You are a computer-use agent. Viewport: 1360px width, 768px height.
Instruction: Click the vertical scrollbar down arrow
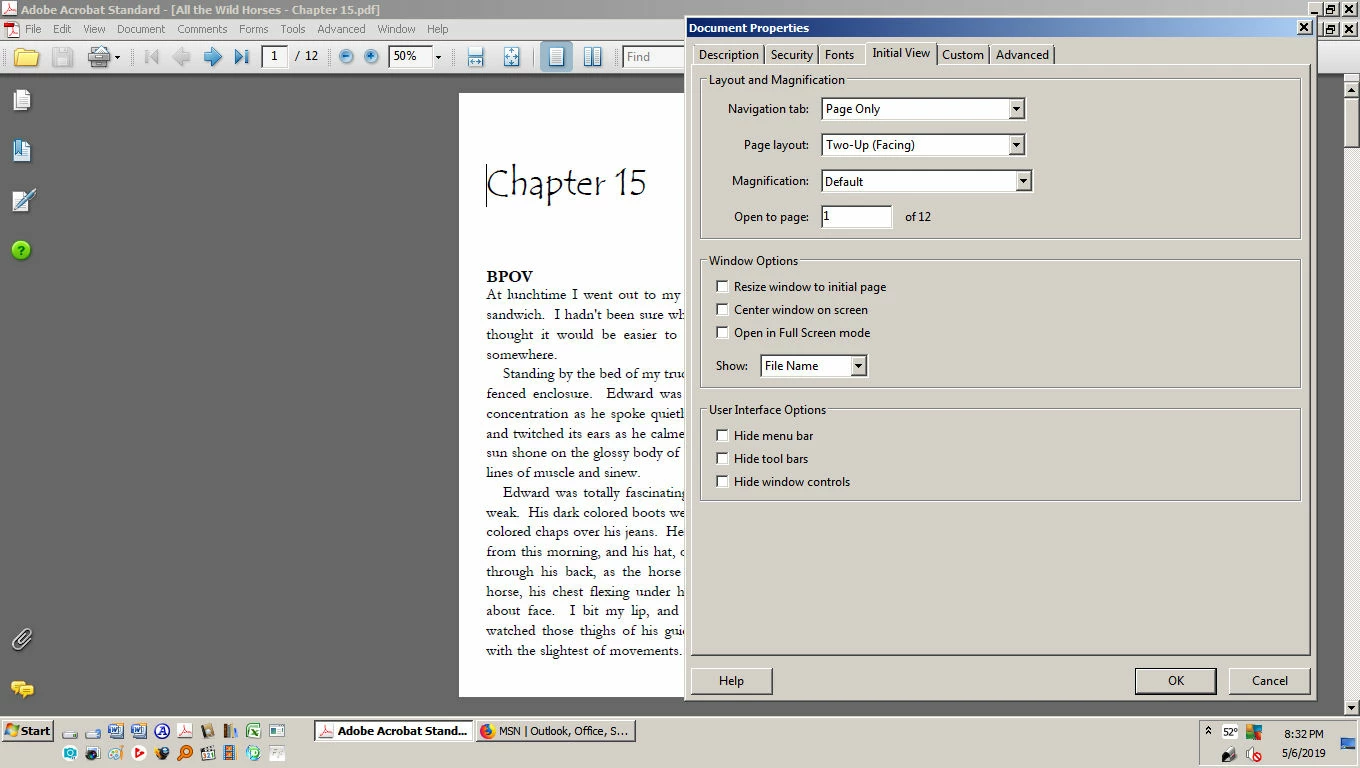point(1352,708)
